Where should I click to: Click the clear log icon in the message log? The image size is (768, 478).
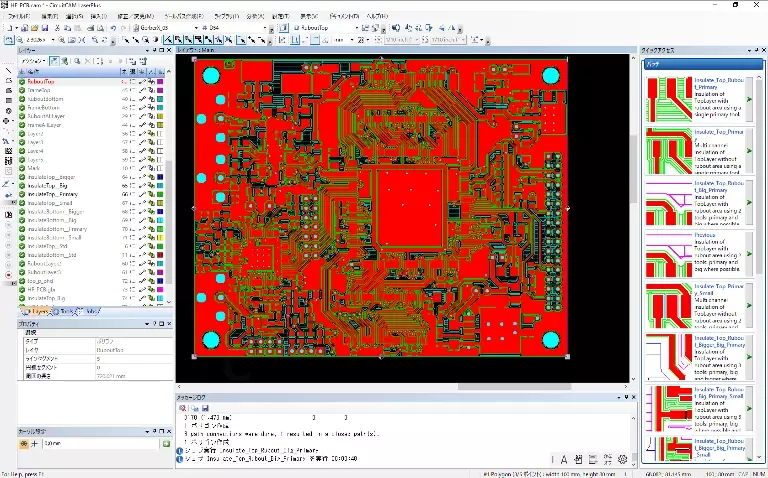coord(183,408)
